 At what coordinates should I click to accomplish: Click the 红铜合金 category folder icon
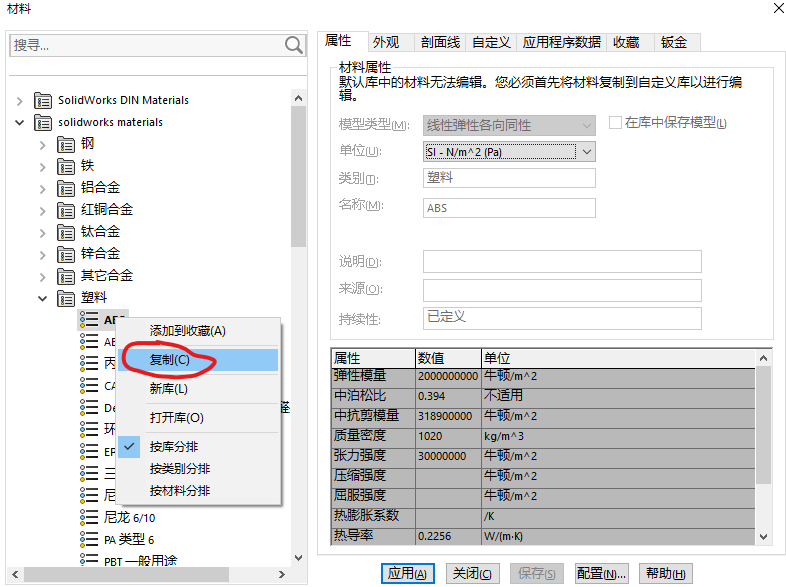point(66,211)
